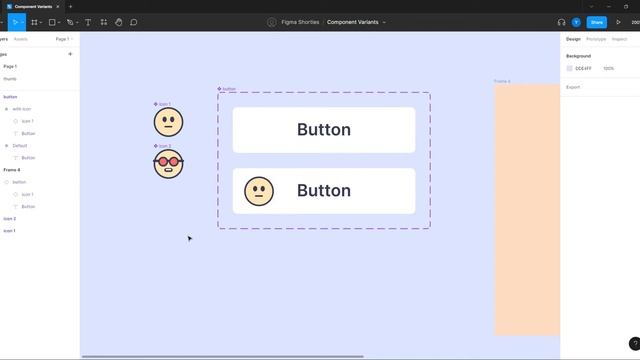Click the icon 2 label on canvas

[164, 146]
